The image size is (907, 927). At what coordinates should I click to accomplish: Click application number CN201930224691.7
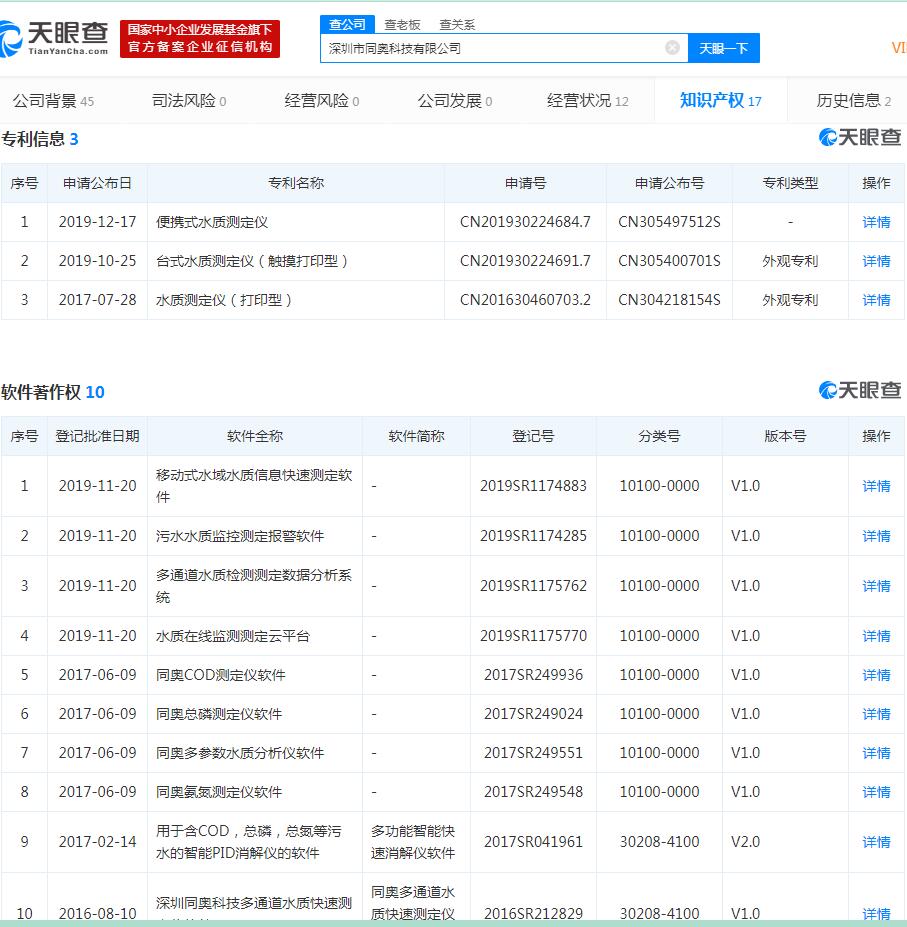(525, 261)
